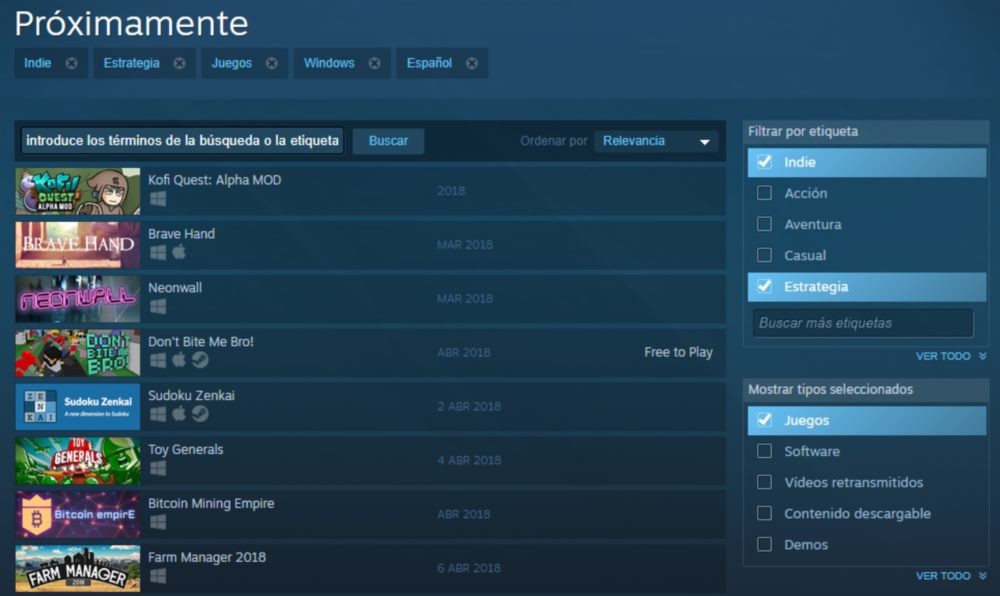The height and width of the screenshot is (596, 1000).
Task: Check the Demos content type checkbox
Action: point(762,544)
